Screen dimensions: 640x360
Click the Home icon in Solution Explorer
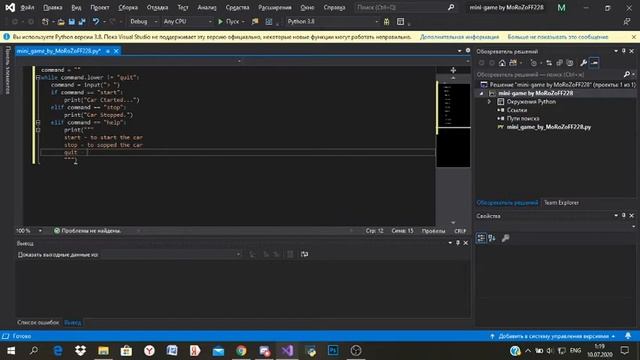502,63
